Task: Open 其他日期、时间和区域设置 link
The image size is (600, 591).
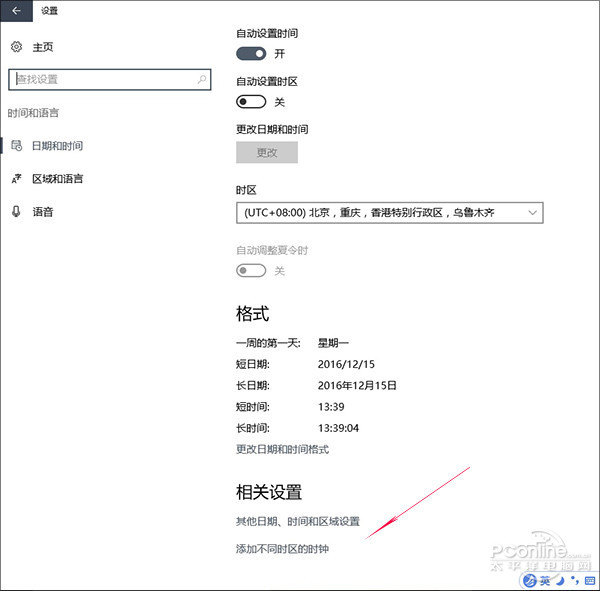Action: point(298,521)
